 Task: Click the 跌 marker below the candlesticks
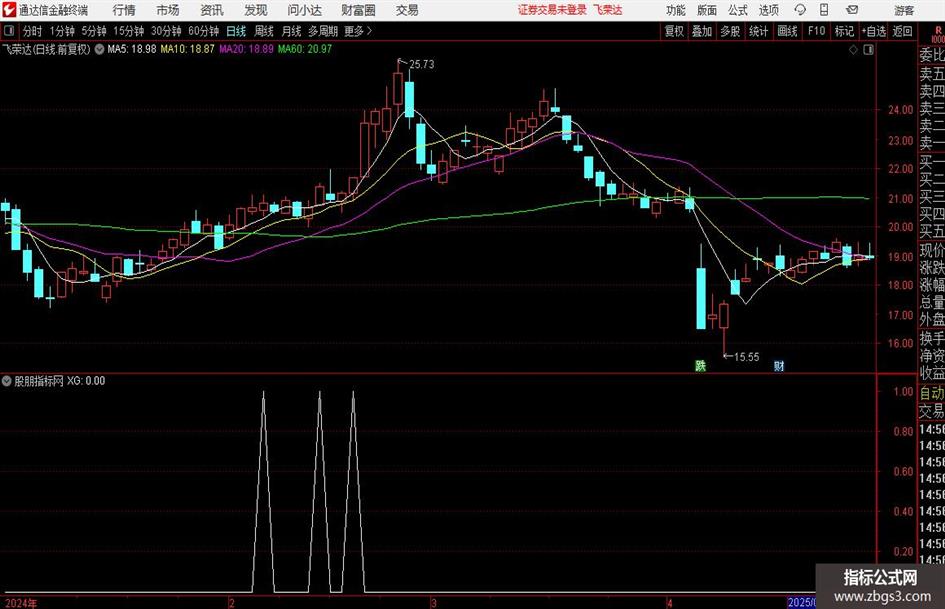point(700,365)
